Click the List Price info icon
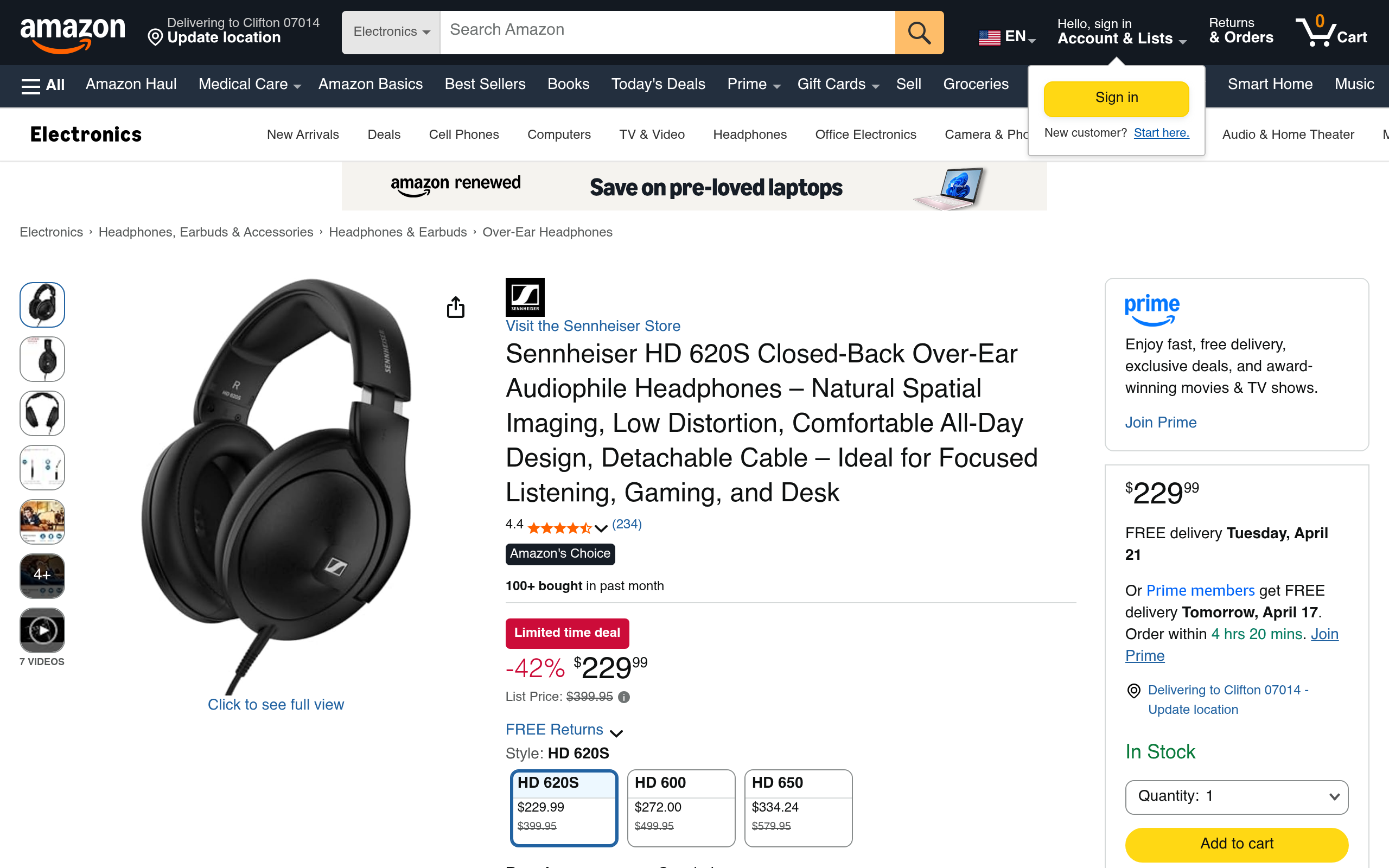This screenshot has width=1389, height=868. [624, 697]
